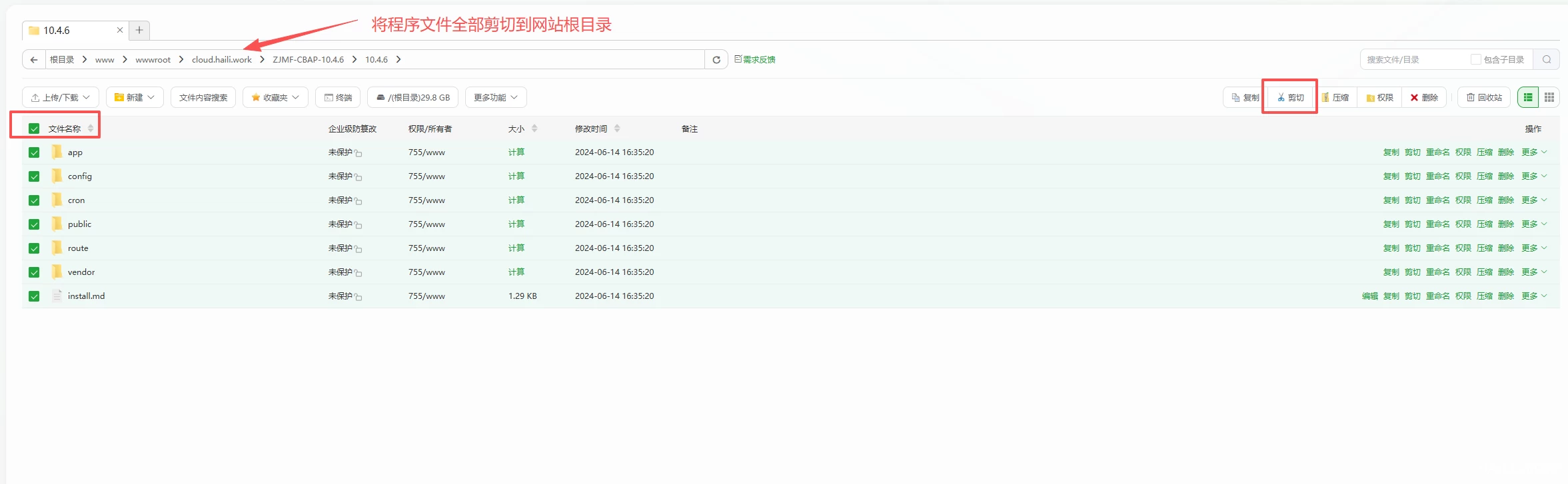Viewport: 1568px width, 484px height.
Task: Click the search magnifier icon
Action: pos(1546,60)
